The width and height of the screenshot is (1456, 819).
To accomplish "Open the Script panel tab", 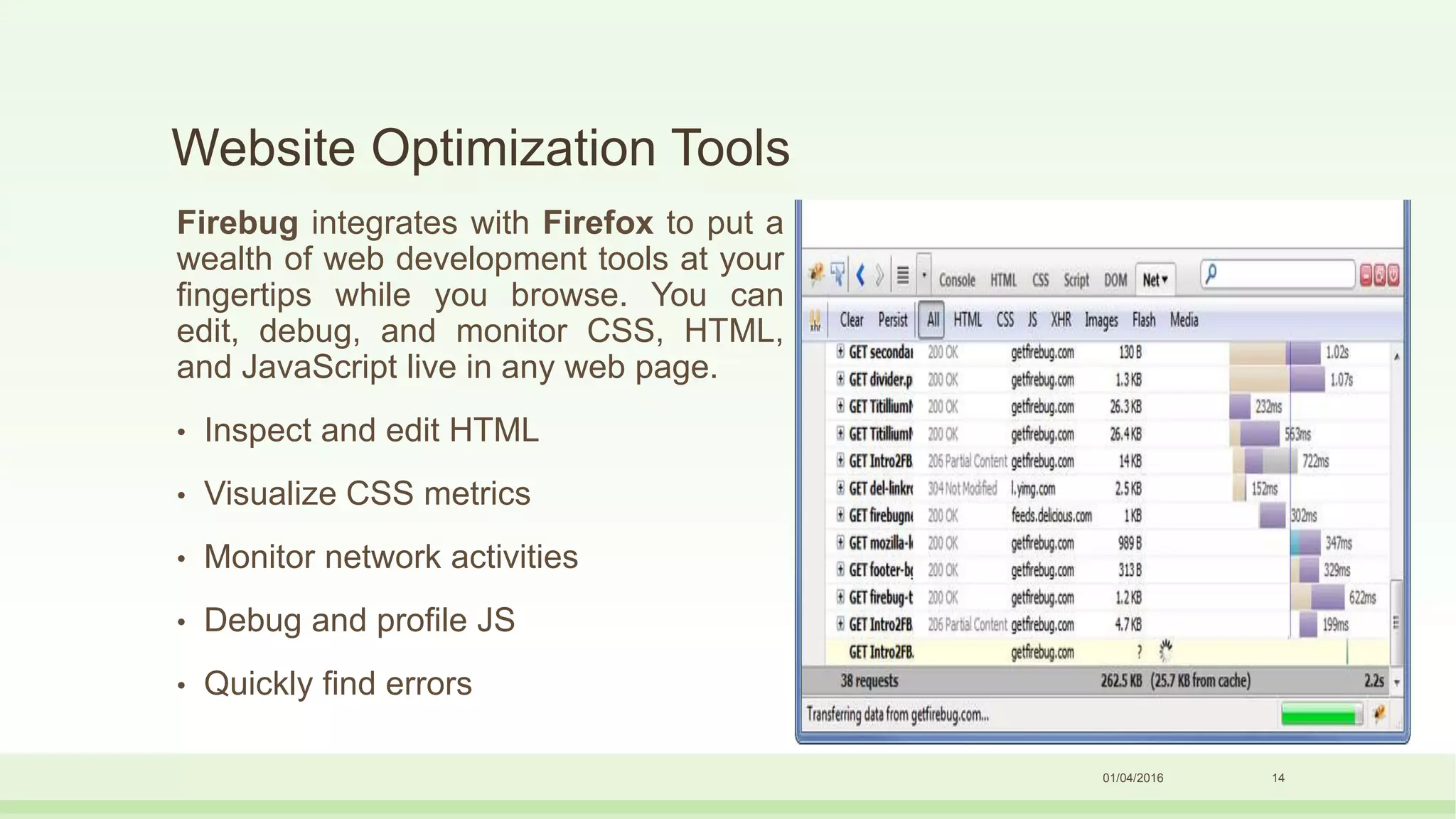I will pyautogui.click(x=1076, y=280).
